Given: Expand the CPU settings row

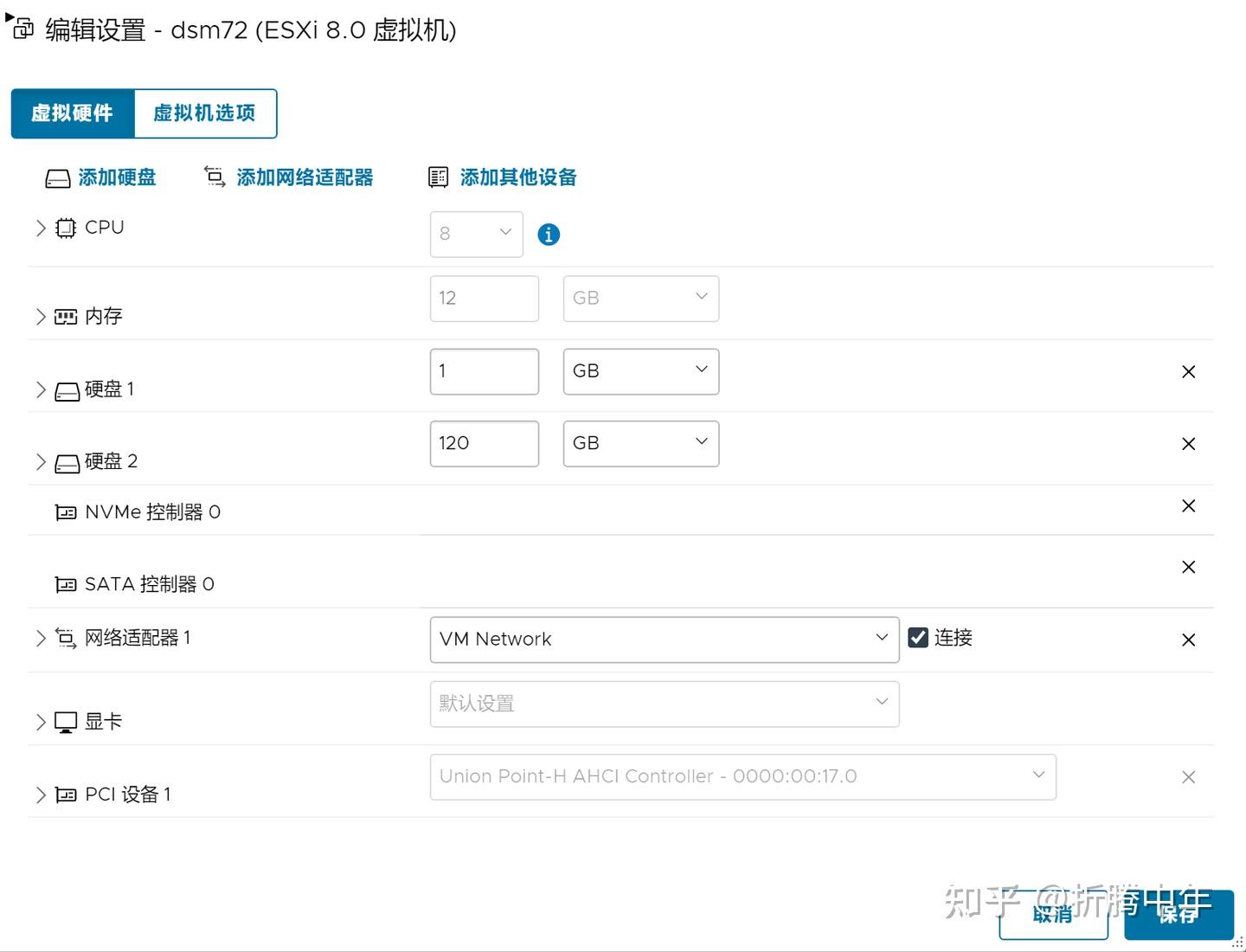Looking at the screenshot, I should [41, 228].
